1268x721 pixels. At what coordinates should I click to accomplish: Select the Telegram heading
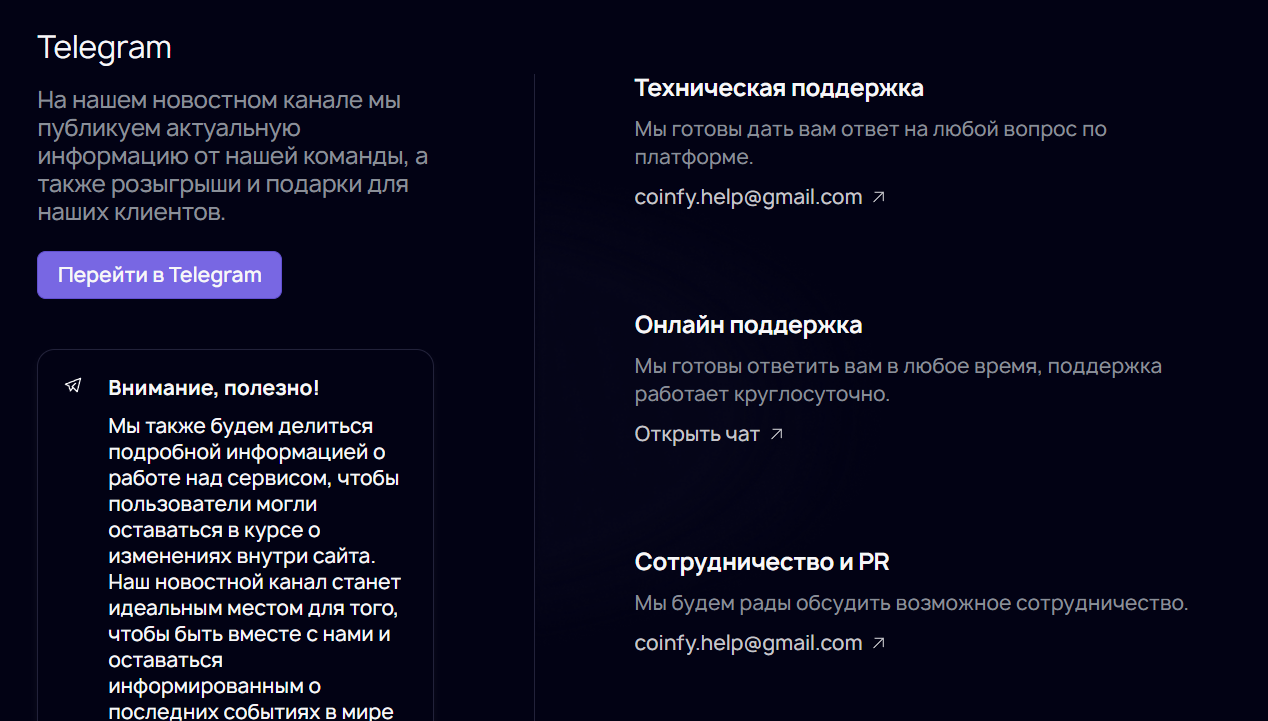pos(104,47)
